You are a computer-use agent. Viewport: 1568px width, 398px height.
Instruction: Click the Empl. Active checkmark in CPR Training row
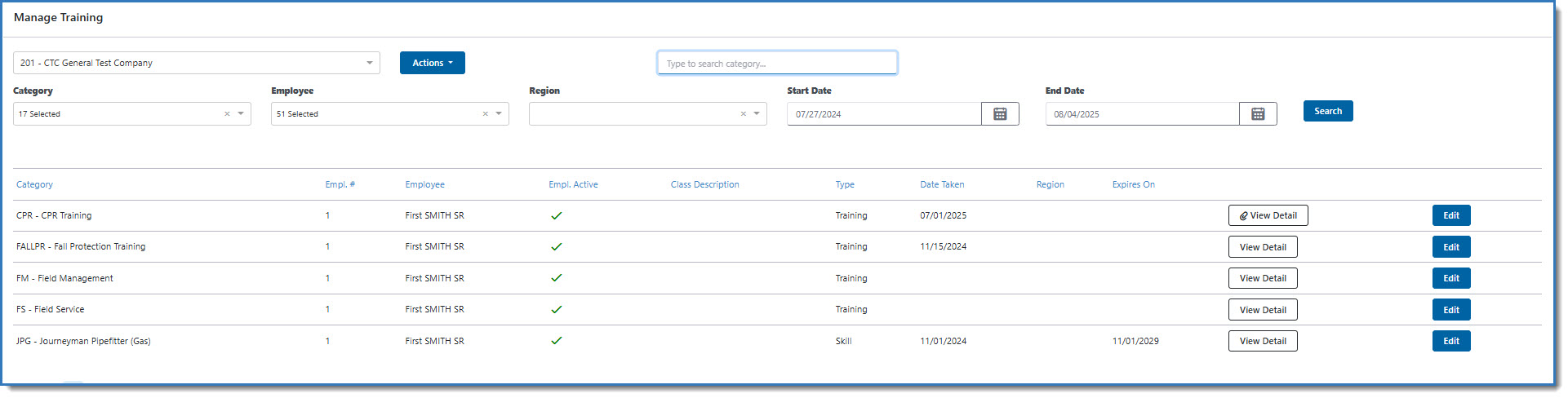557,216
